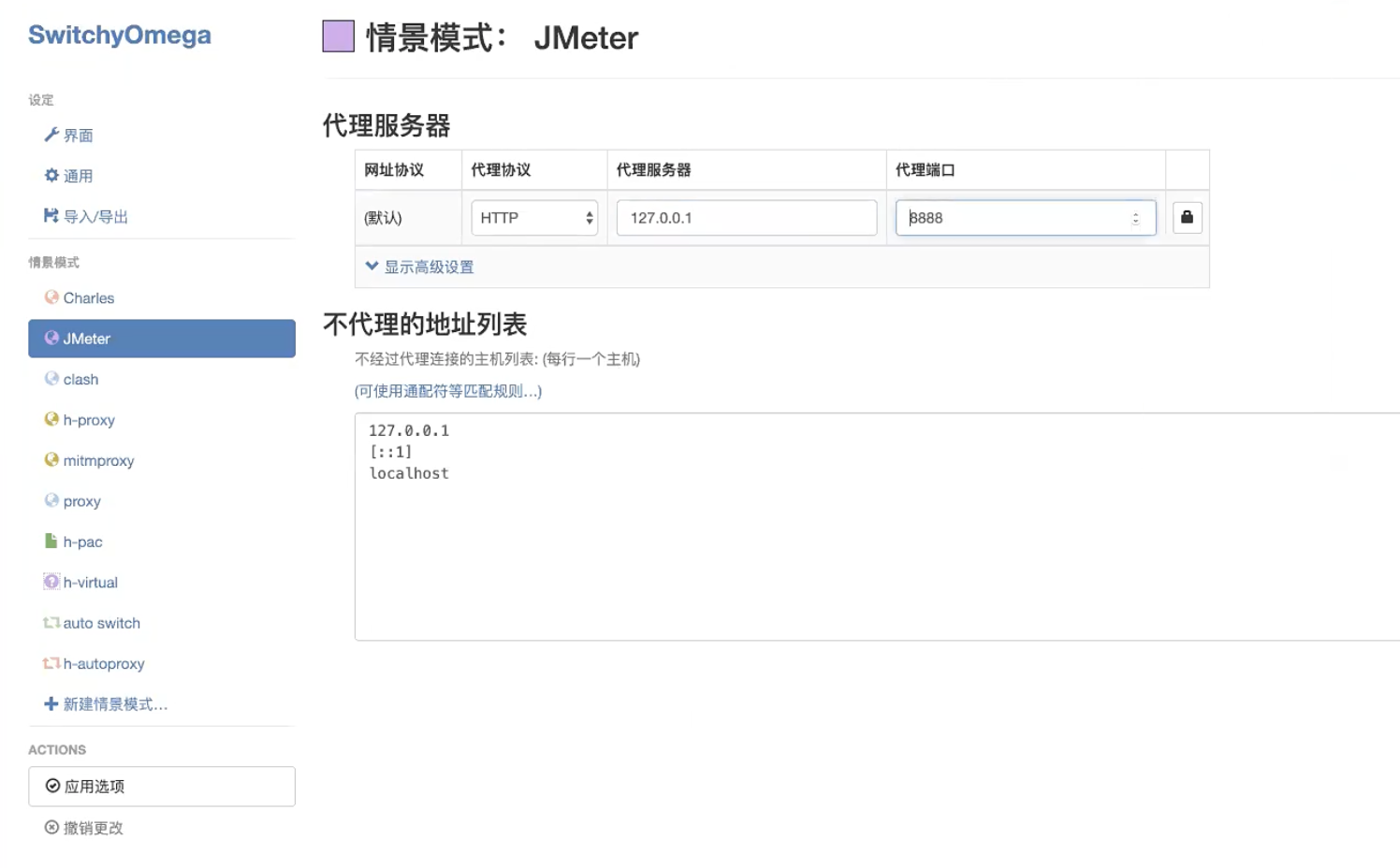Select the h-proxy profile
1400x868 pixels.
(x=162, y=419)
